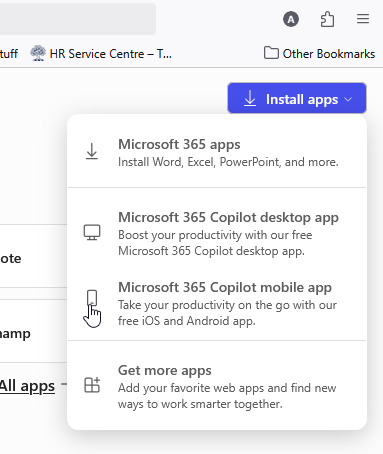The image size is (383, 454).
Task: Click the browser address bar field
Action: click(x=77, y=19)
